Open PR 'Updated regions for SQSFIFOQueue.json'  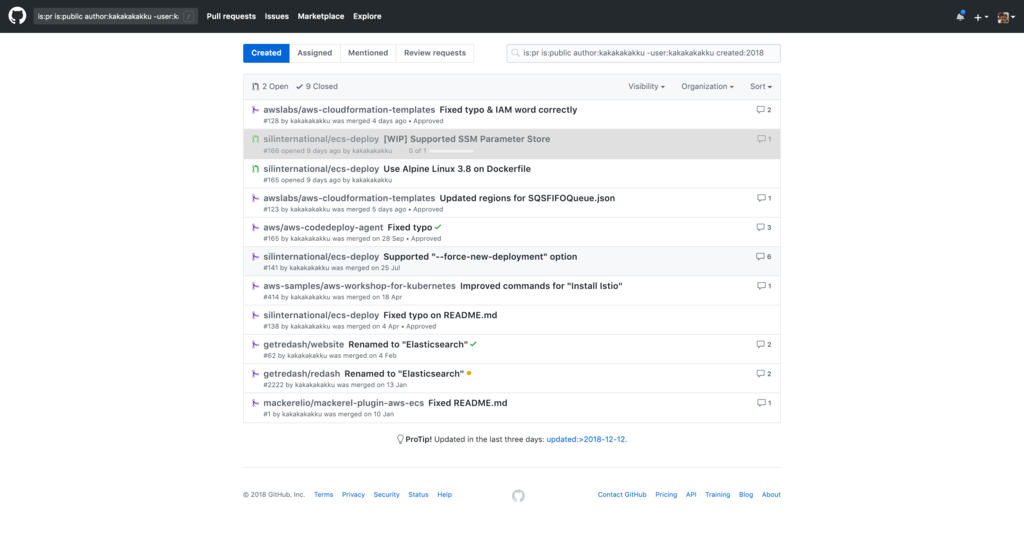point(527,198)
